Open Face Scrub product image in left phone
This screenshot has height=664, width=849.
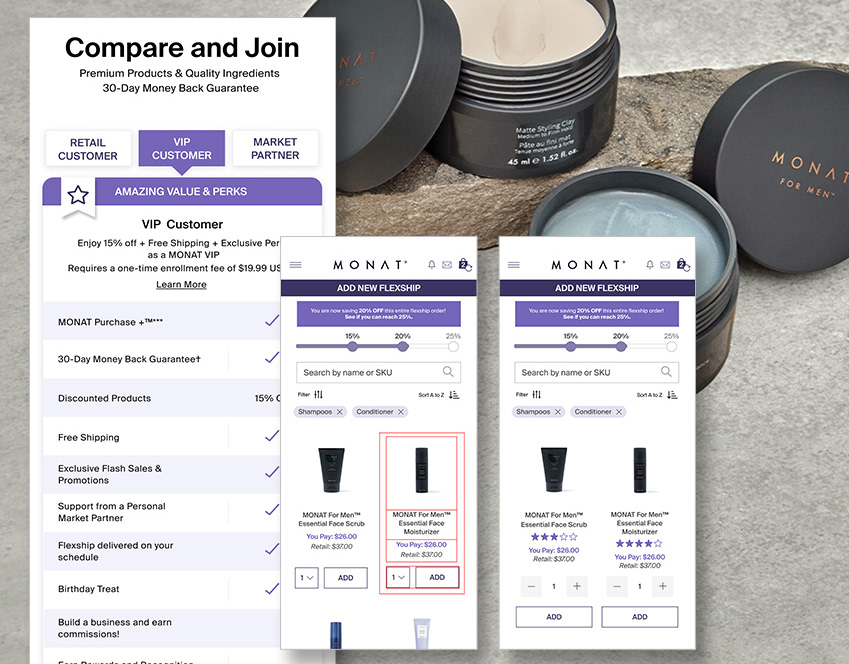[331, 470]
